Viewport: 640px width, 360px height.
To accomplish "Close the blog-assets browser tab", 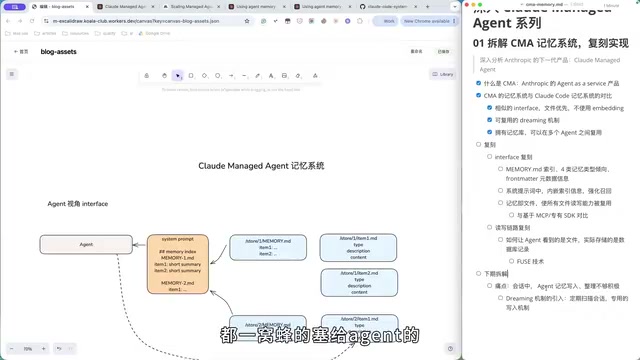I will pos(87,7).
